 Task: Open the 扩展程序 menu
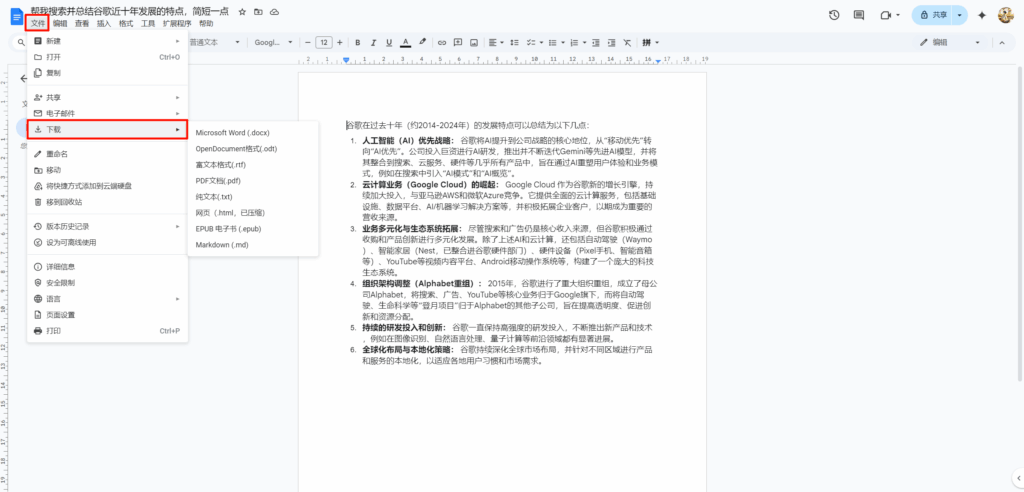(177, 24)
